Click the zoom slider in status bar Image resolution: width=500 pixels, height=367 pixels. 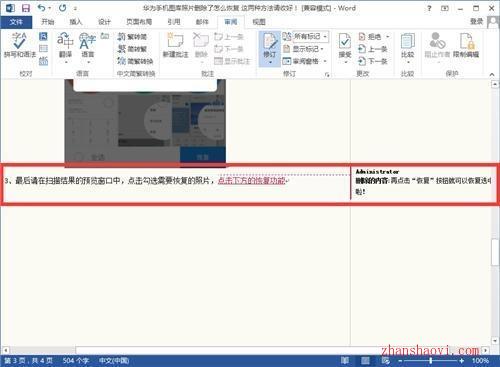[x=431, y=360]
